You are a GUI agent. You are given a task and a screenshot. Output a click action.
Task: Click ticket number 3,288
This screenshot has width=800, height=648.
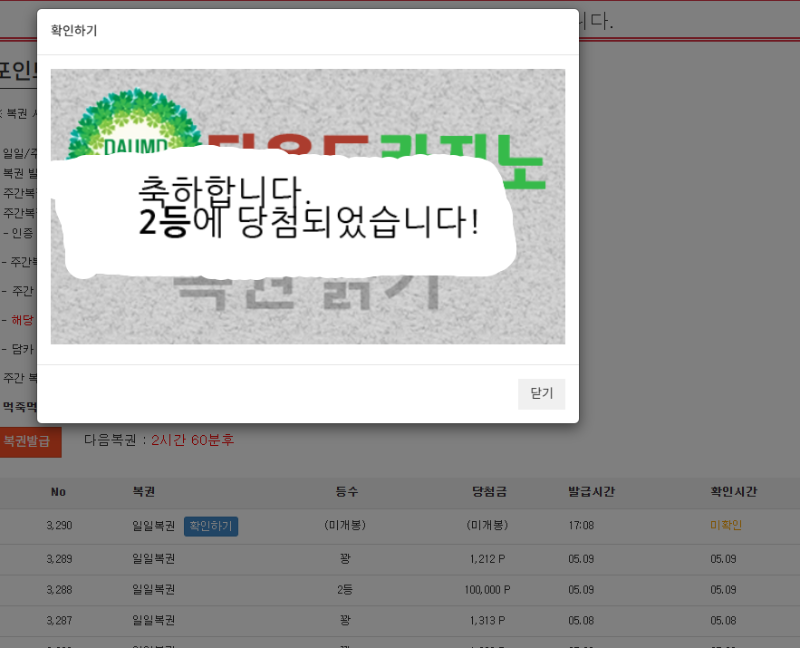pyautogui.click(x=59, y=590)
